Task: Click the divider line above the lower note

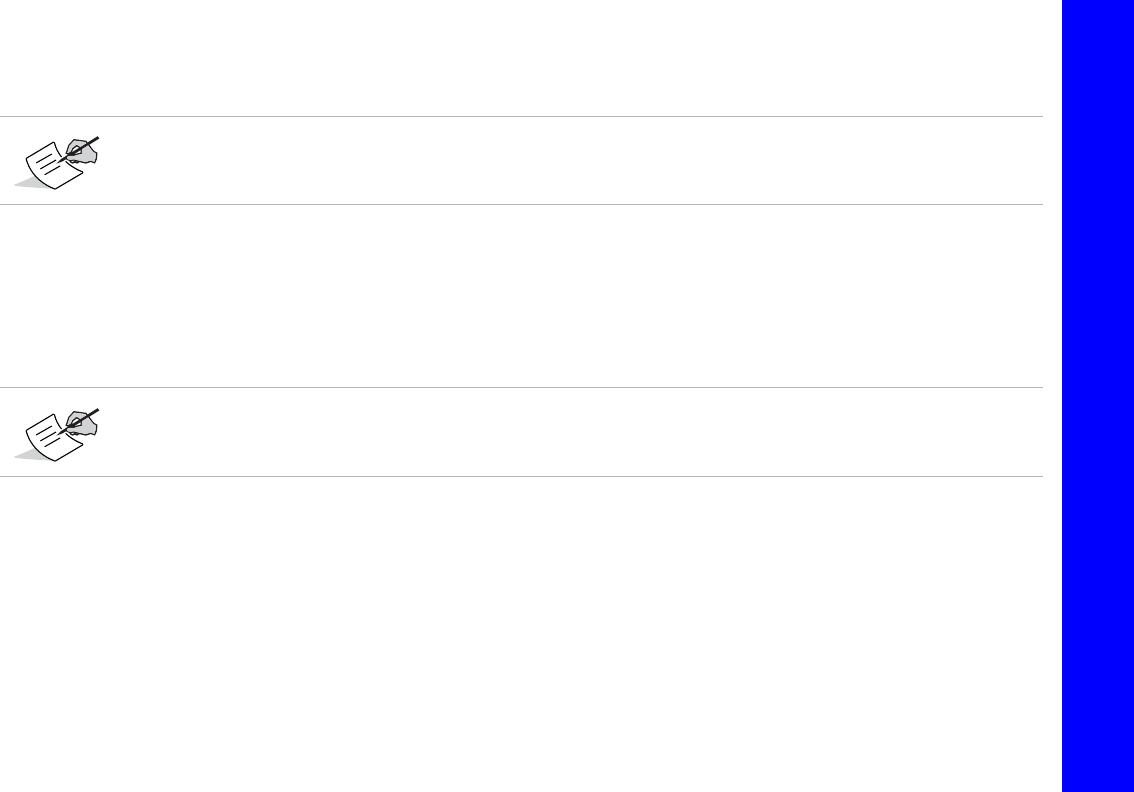Action: (520, 388)
